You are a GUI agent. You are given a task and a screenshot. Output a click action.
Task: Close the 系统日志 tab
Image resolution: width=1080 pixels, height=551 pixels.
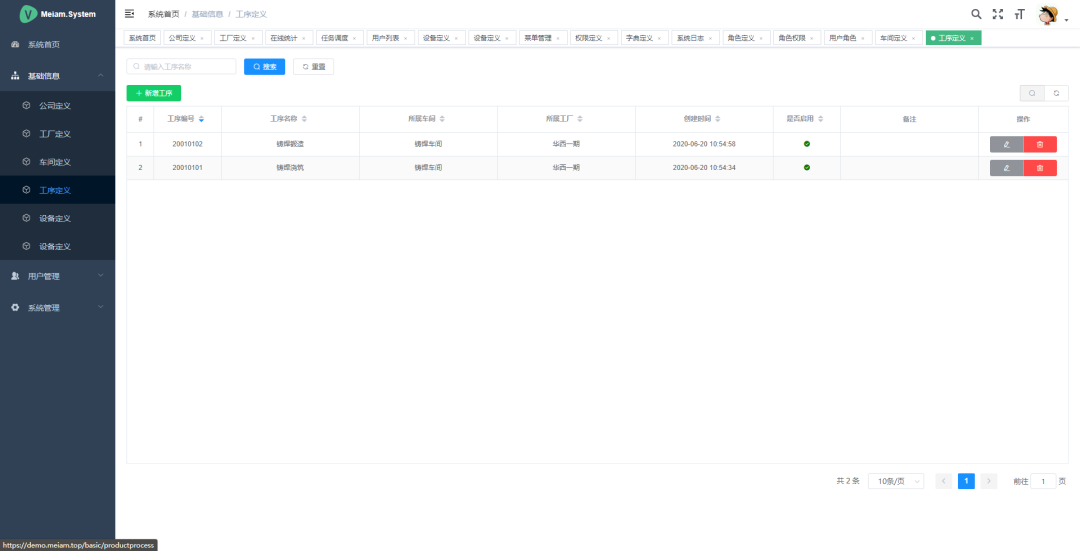[710, 39]
